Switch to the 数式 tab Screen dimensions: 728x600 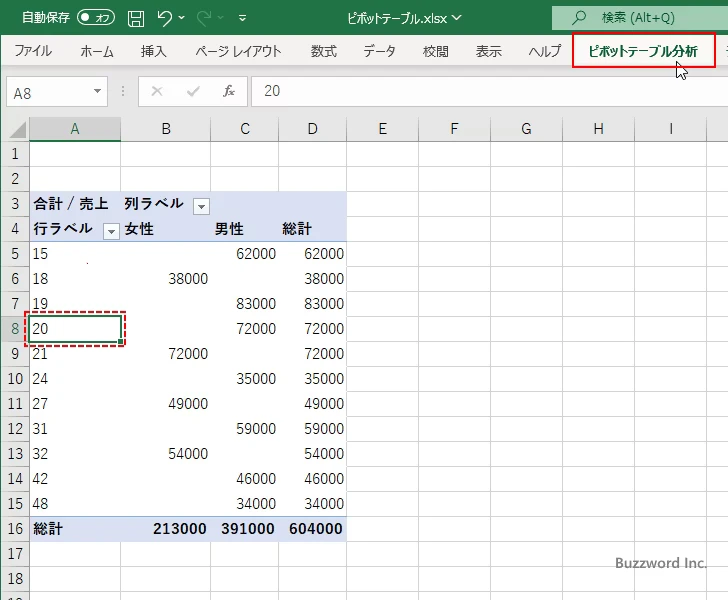tap(324, 51)
